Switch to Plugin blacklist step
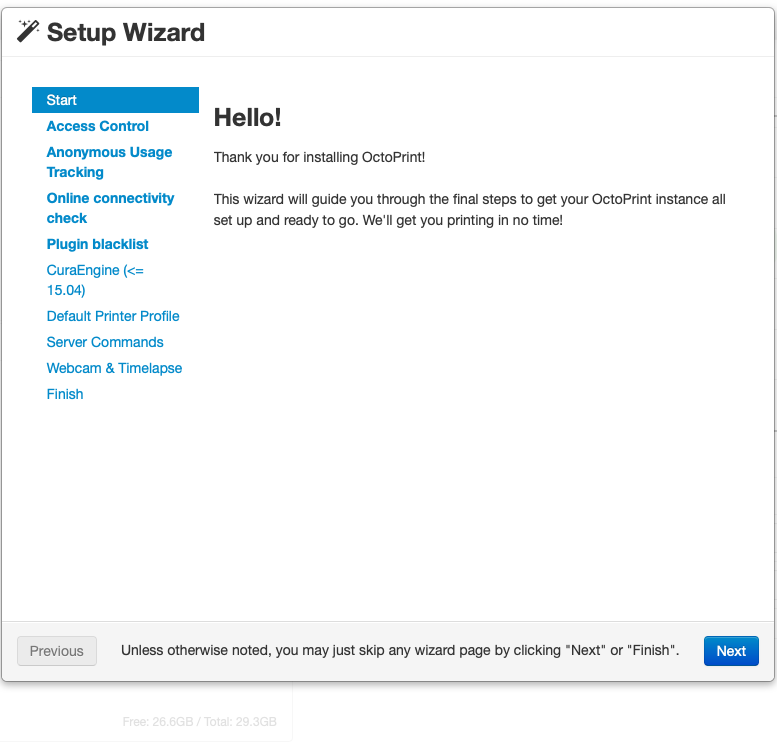Image resolution: width=777 pixels, height=753 pixels. pos(97,244)
